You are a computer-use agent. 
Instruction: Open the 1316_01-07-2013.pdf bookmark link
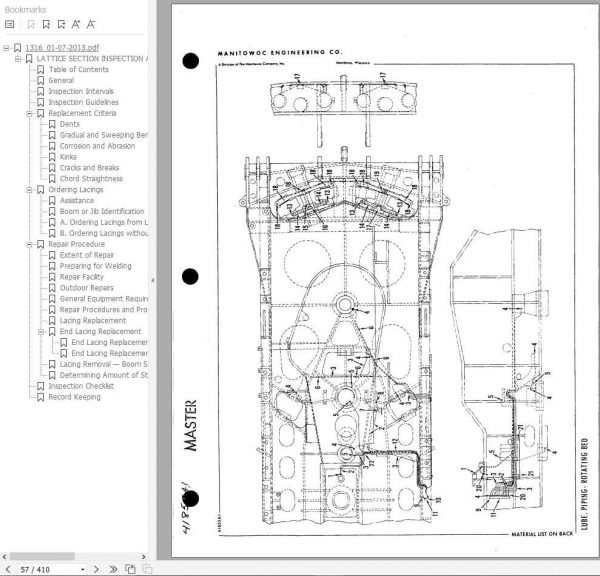pos(62,48)
